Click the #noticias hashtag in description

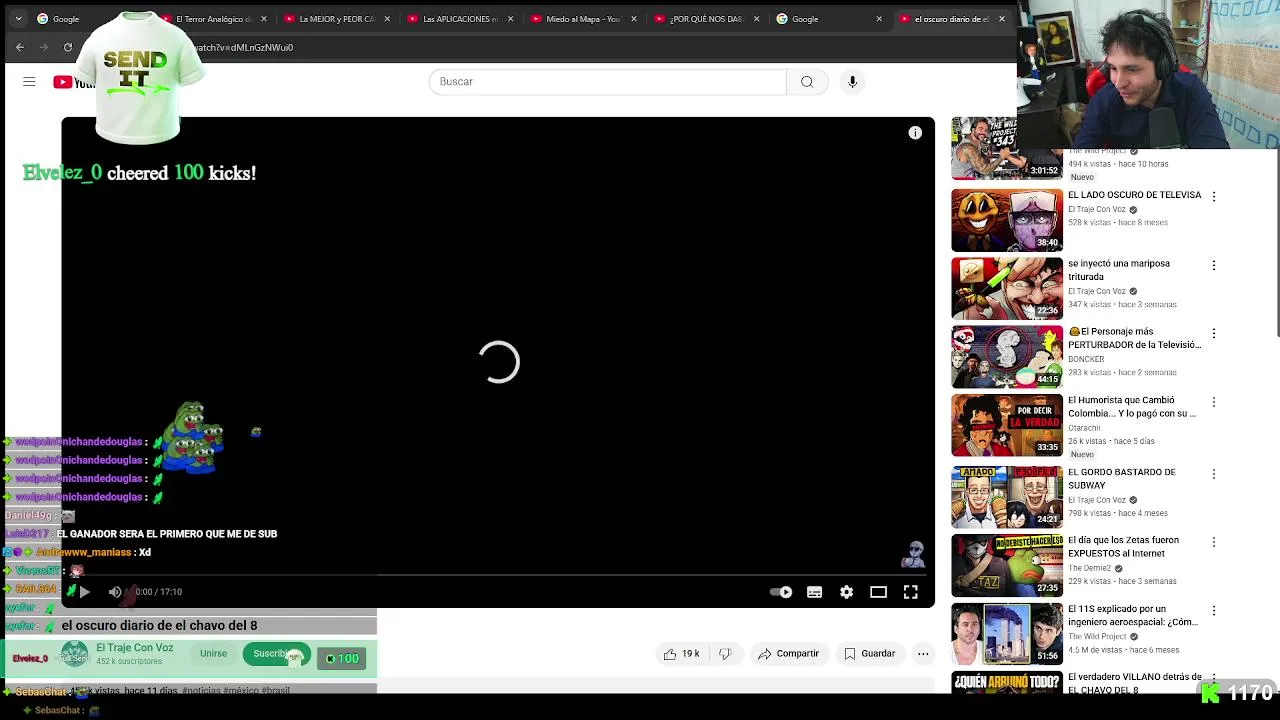[202, 691]
